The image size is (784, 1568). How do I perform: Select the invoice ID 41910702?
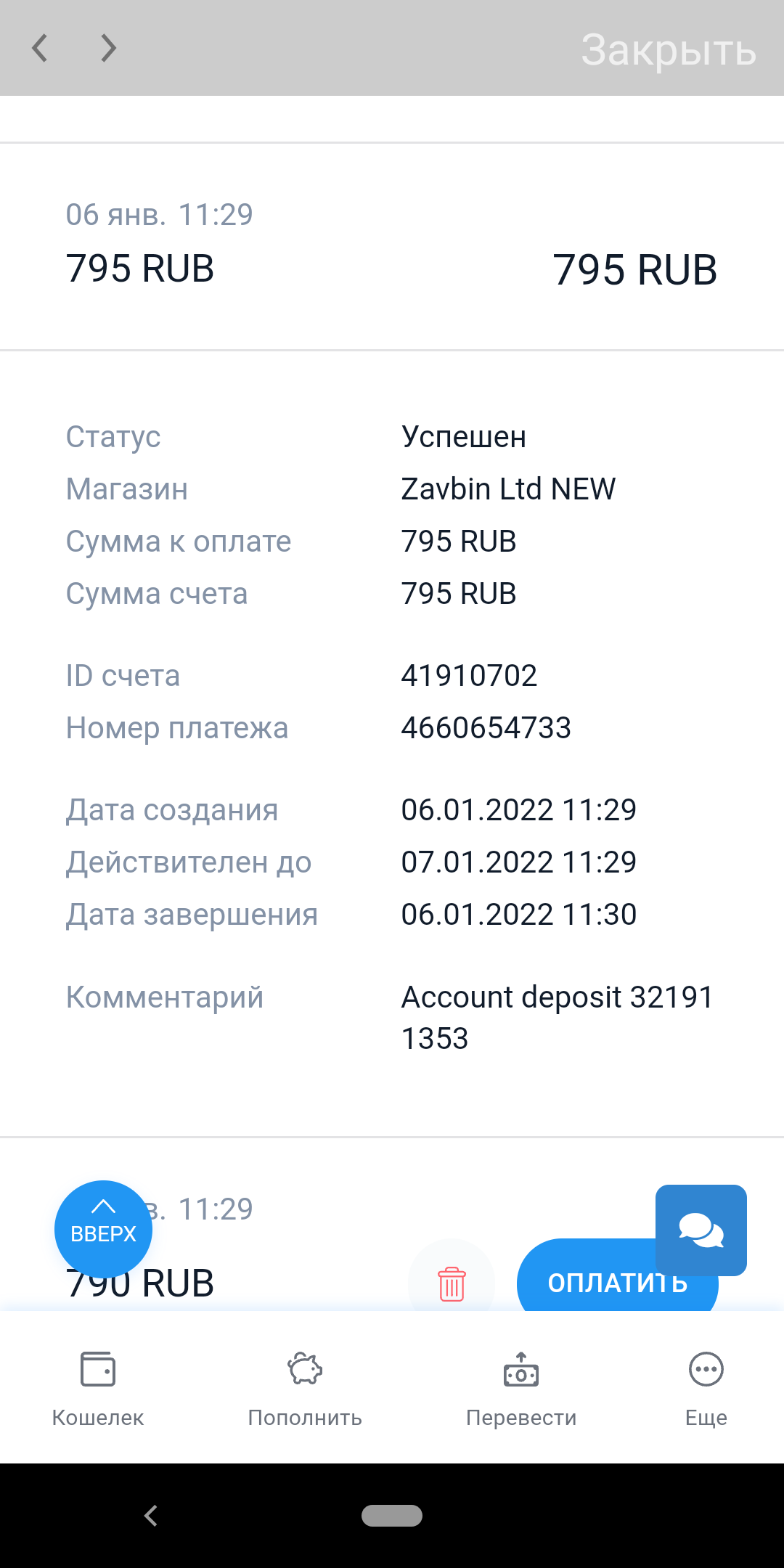point(469,676)
